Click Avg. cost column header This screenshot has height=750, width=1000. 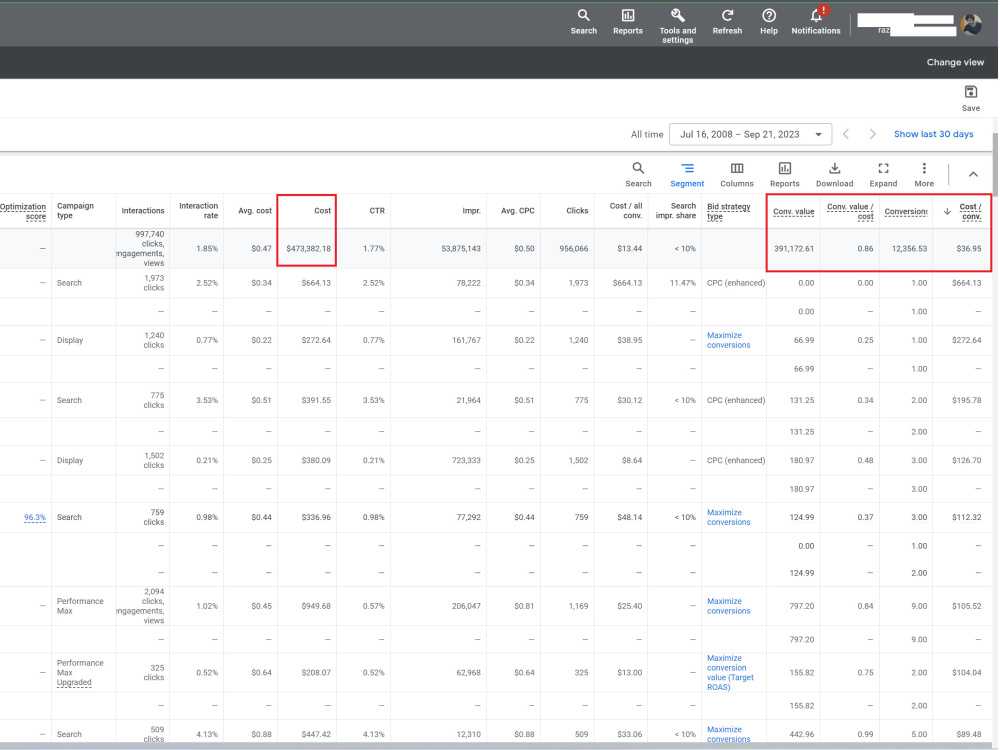click(254, 210)
